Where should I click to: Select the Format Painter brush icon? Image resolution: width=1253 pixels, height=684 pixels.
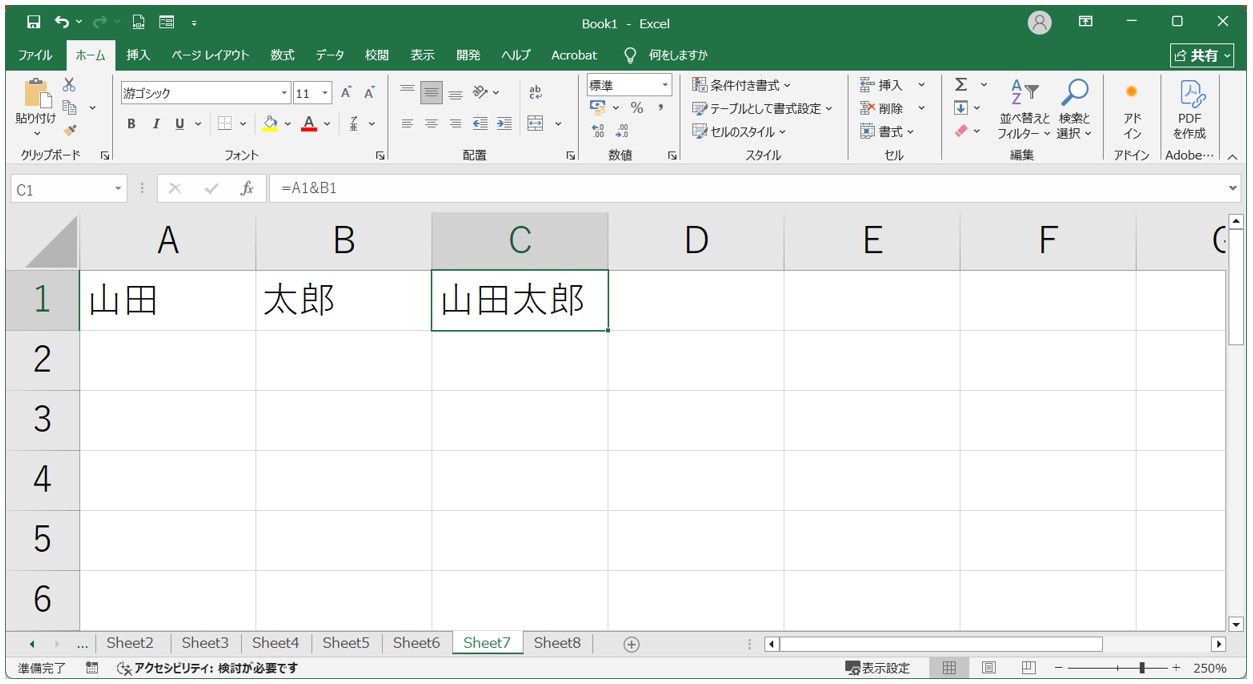tap(69, 130)
